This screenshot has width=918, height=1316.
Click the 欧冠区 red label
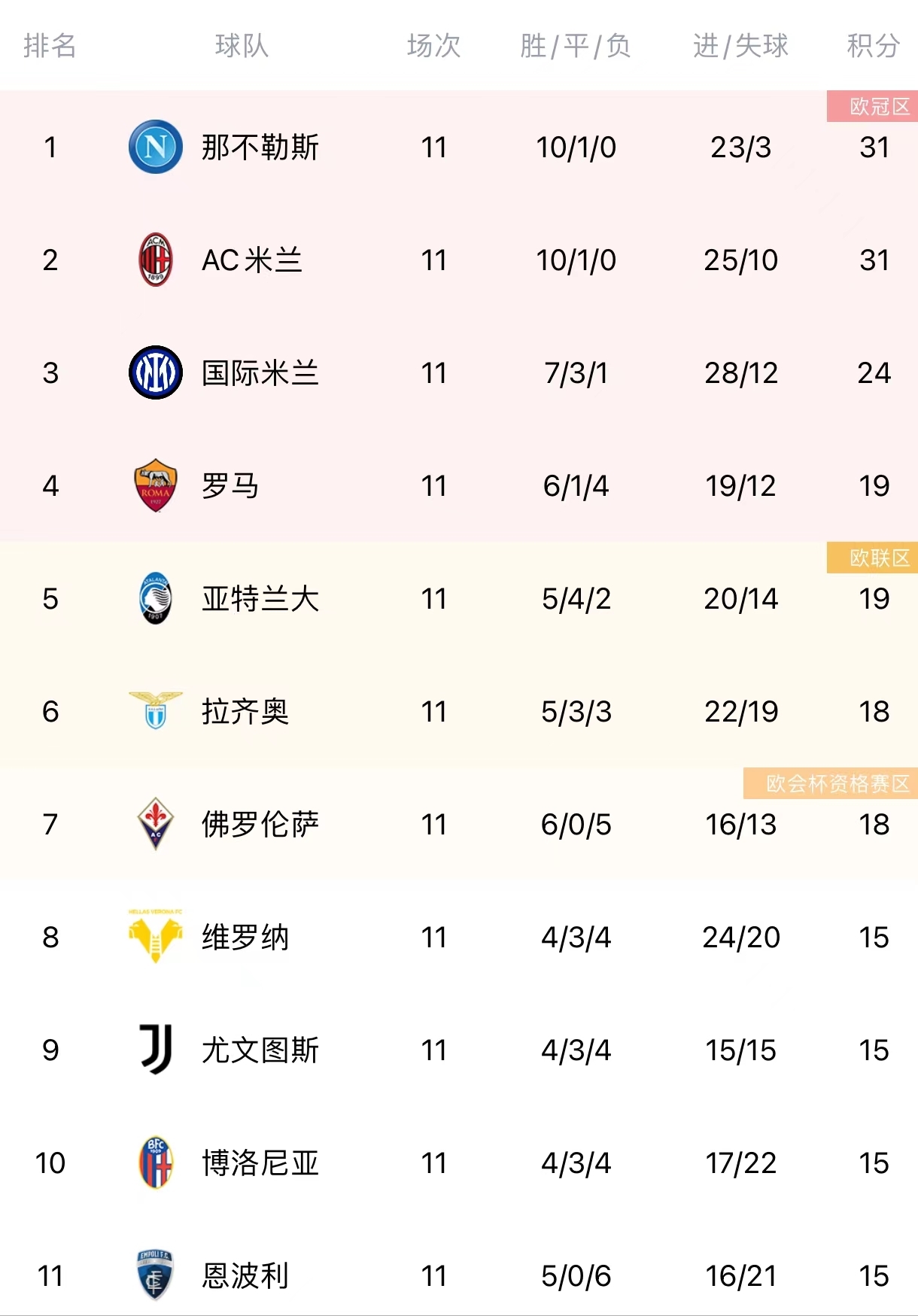[873, 106]
